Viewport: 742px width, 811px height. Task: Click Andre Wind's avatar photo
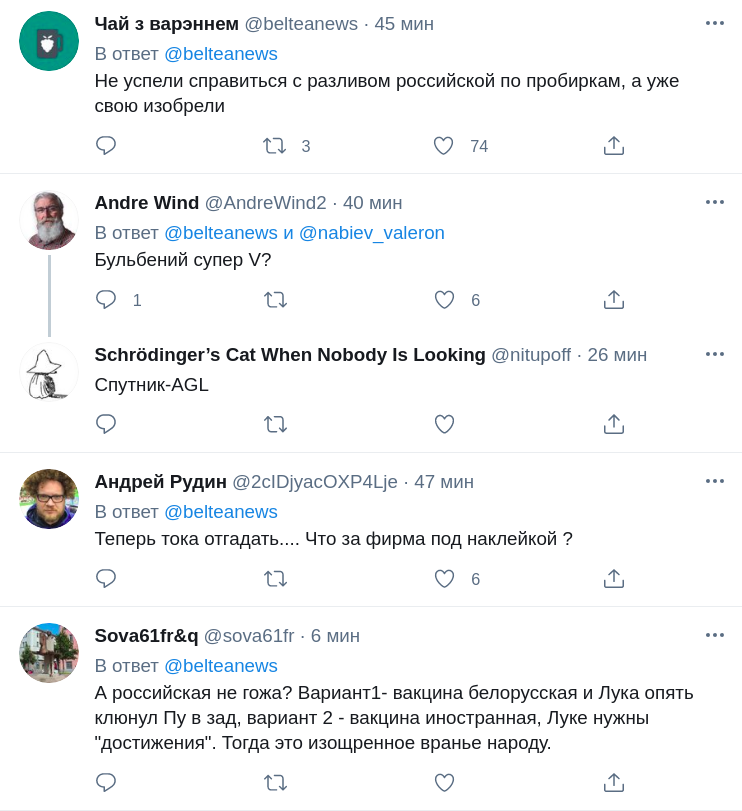(49, 220)
